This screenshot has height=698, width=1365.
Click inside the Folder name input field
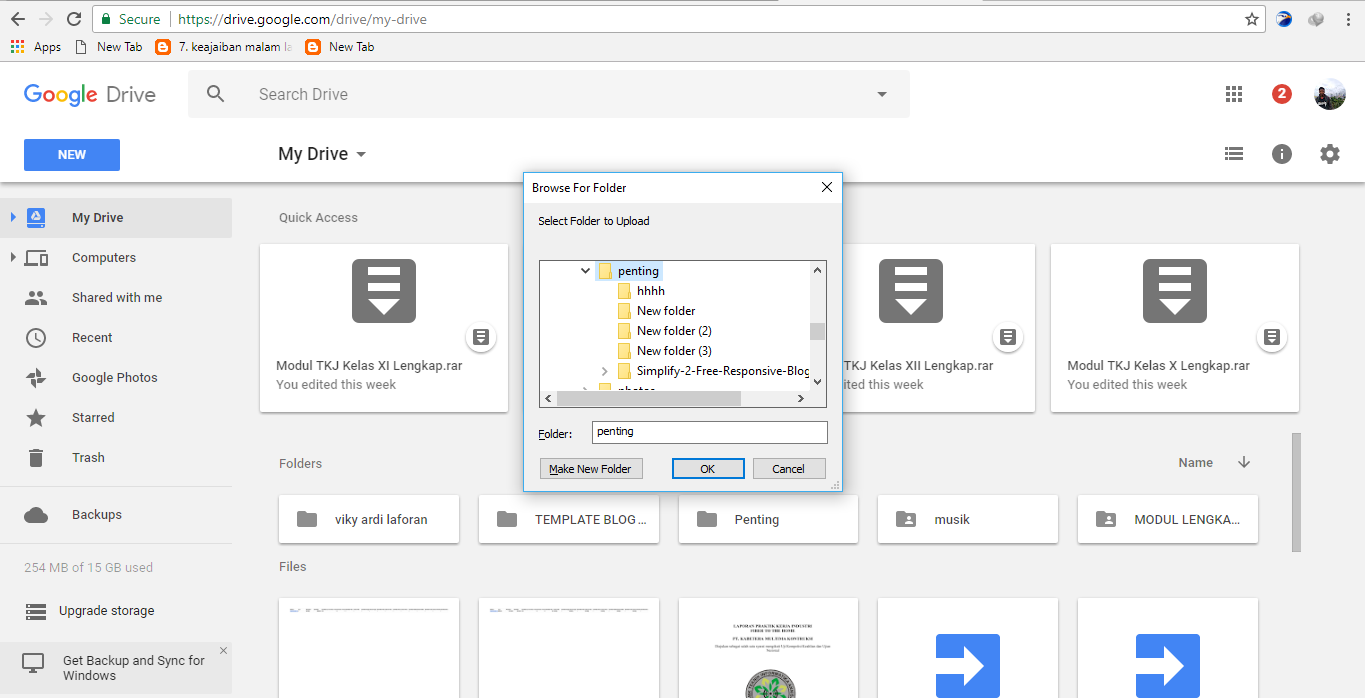(709, 431)
